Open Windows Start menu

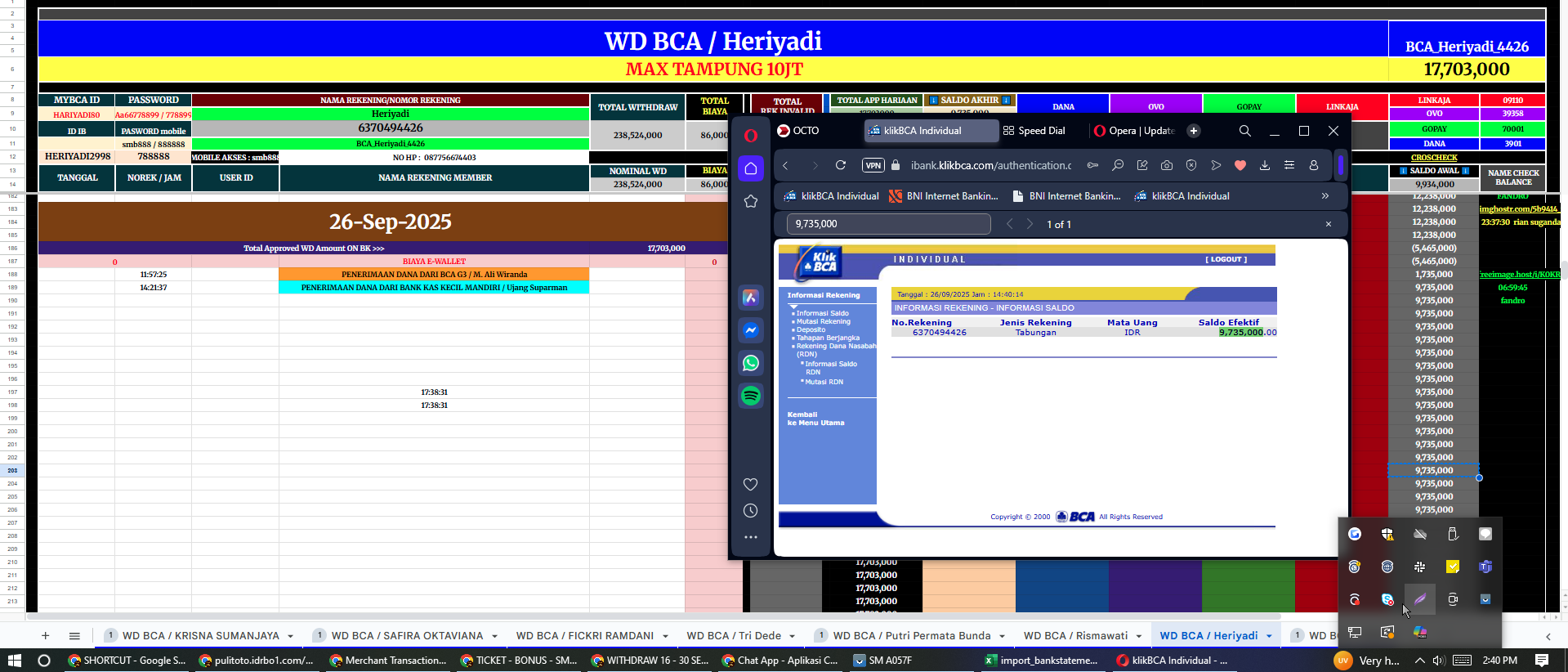13,661
